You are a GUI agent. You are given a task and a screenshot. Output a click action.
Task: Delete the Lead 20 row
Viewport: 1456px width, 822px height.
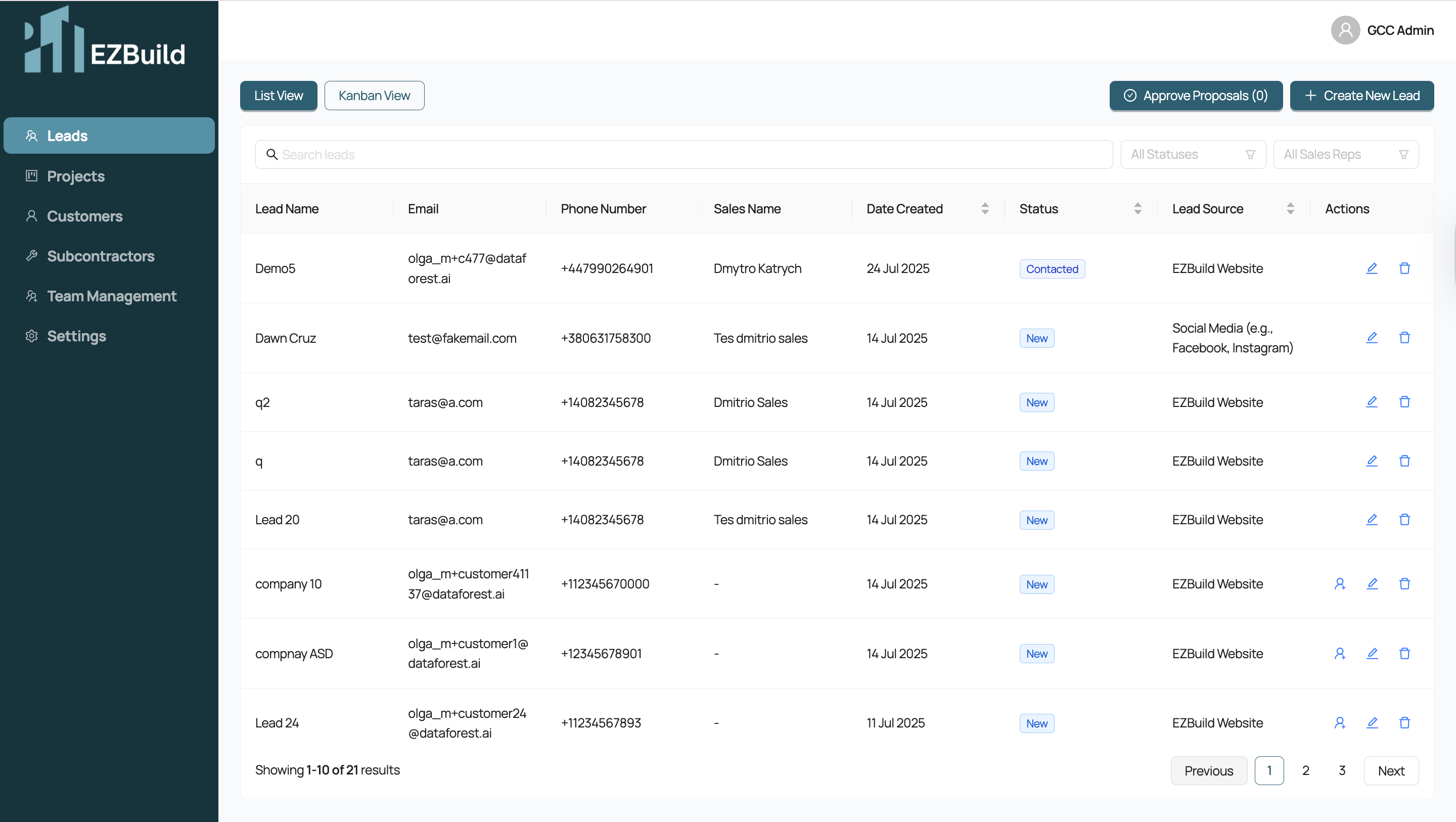1404,520
